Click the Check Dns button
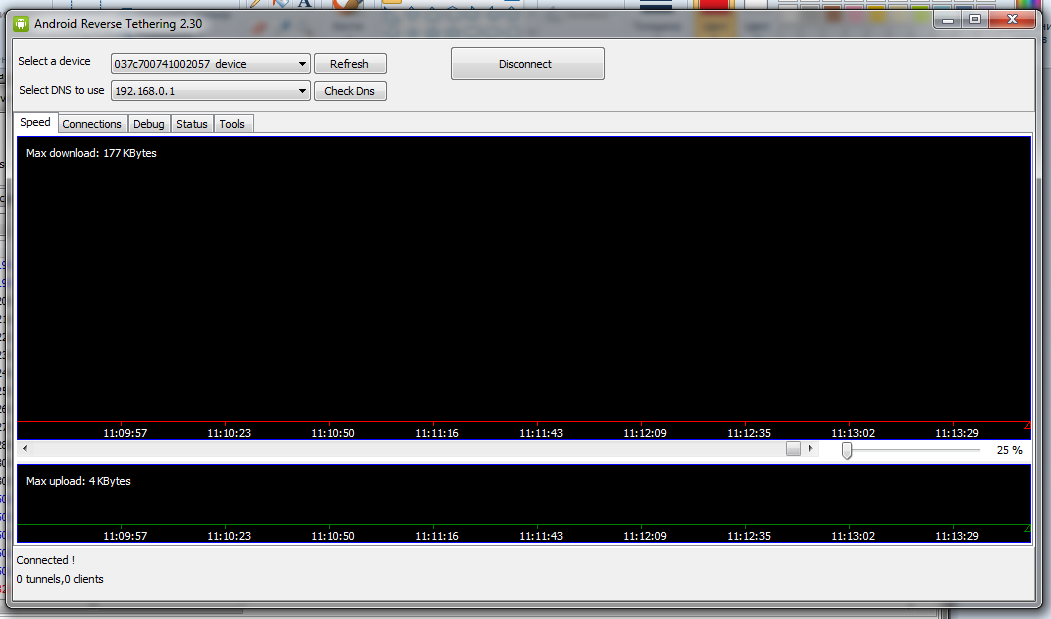 [350, 91]
